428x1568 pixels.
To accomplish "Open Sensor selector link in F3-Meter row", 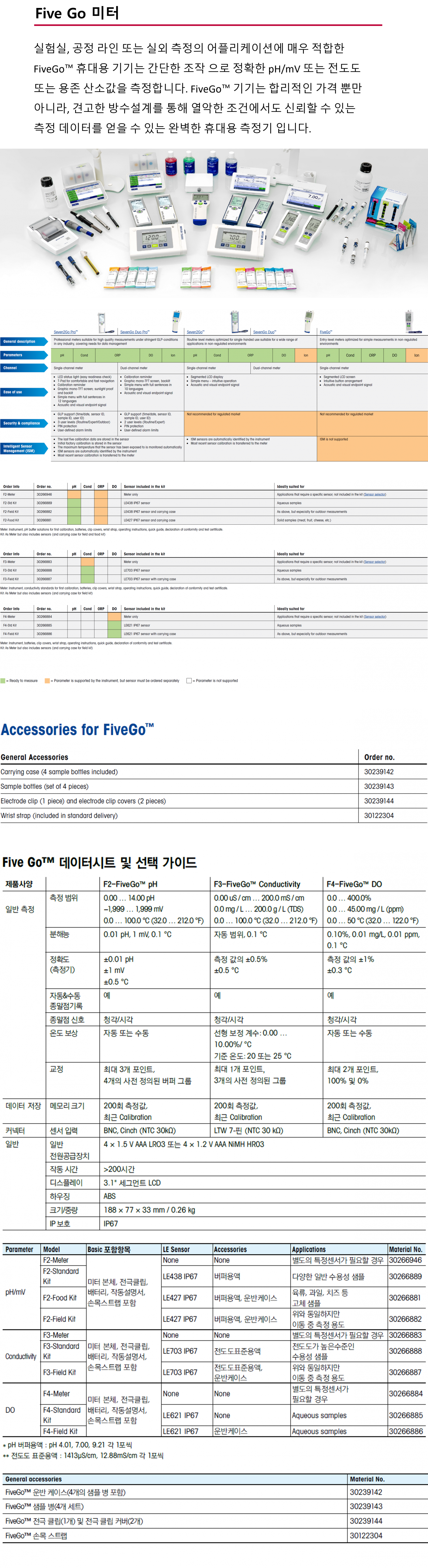I will 374,562.
